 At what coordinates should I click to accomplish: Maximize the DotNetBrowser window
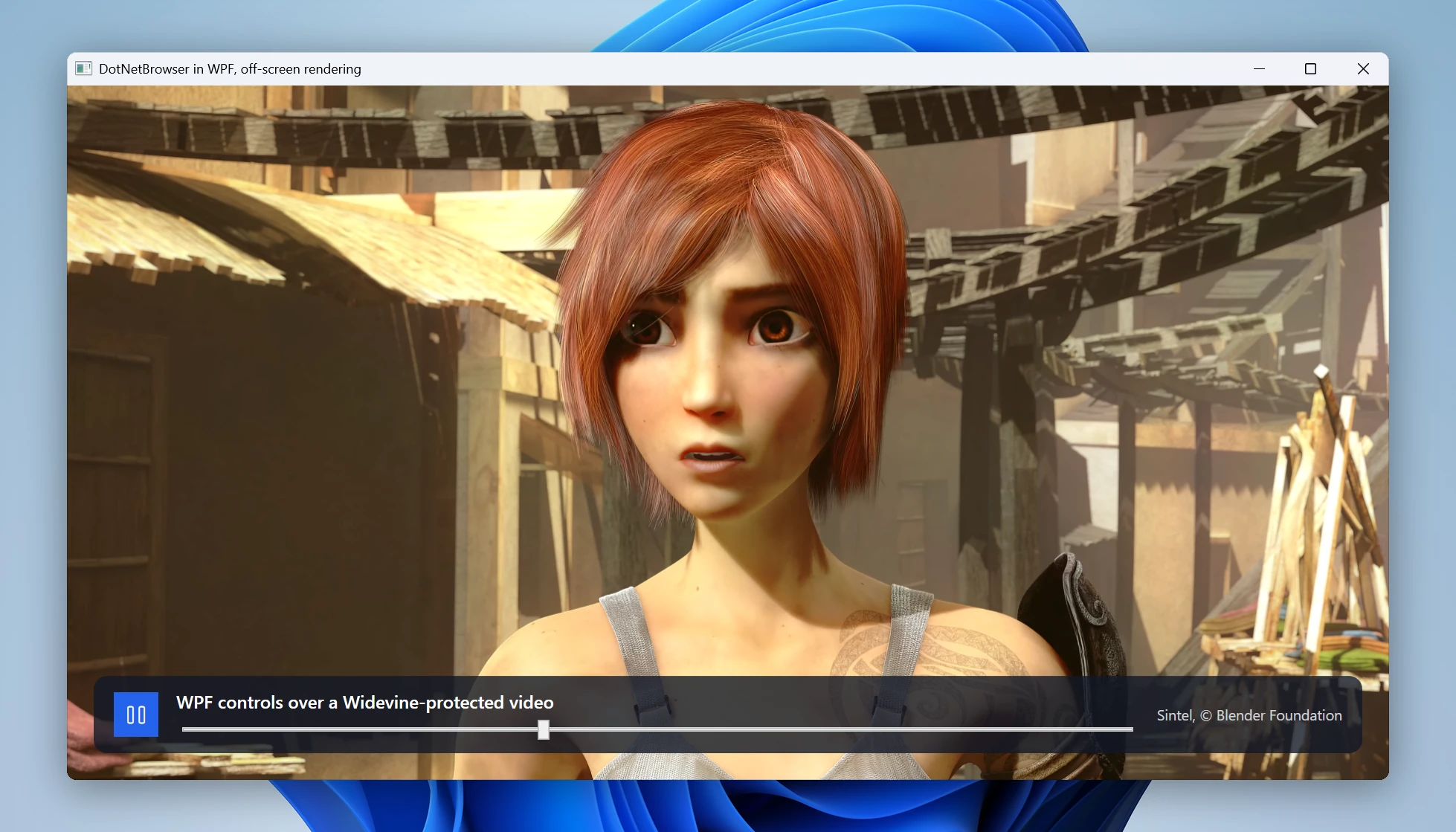(x=1310, y=68)
